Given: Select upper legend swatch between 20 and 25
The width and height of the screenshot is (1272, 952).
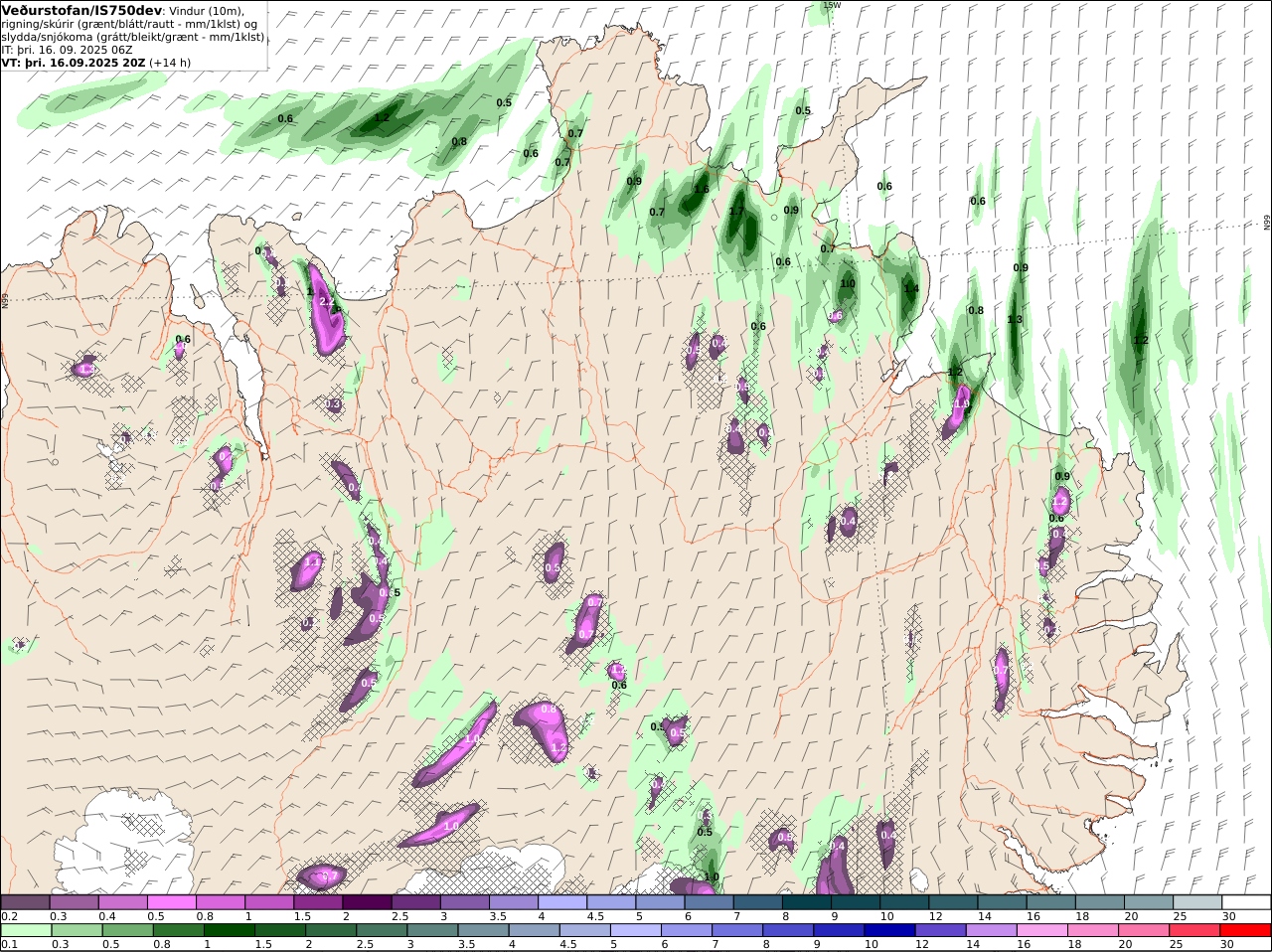Looking at the screenshot, I should pyautogui.click(x=1149, y=902).
